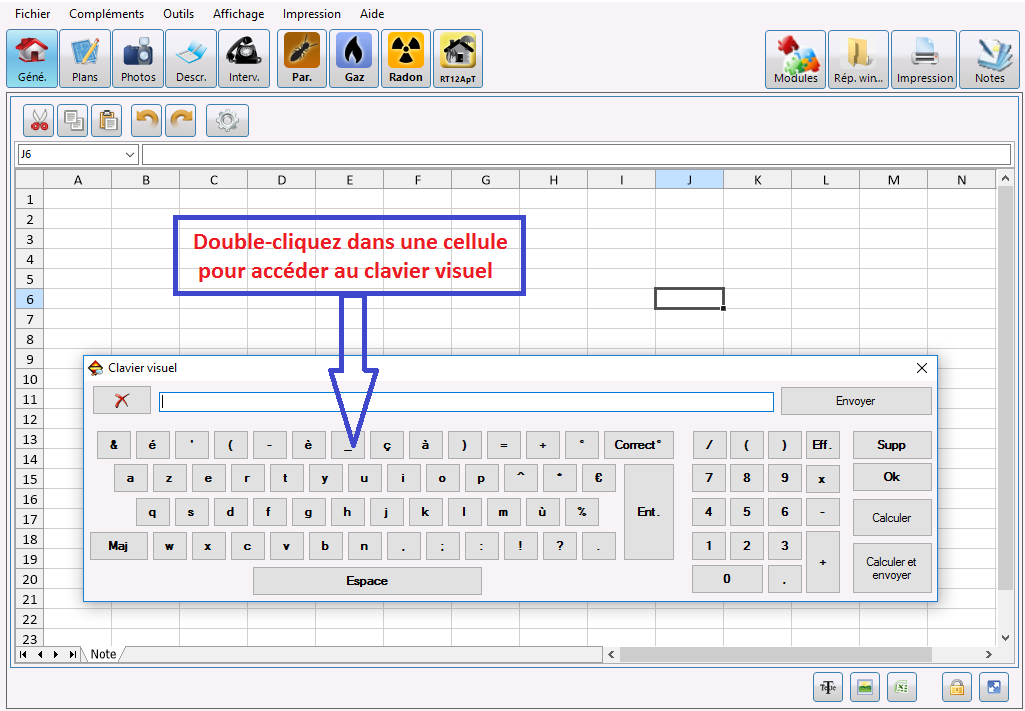Open the Photos camera module
This screenshot has width=1025, height=711.
pos(138,59)
